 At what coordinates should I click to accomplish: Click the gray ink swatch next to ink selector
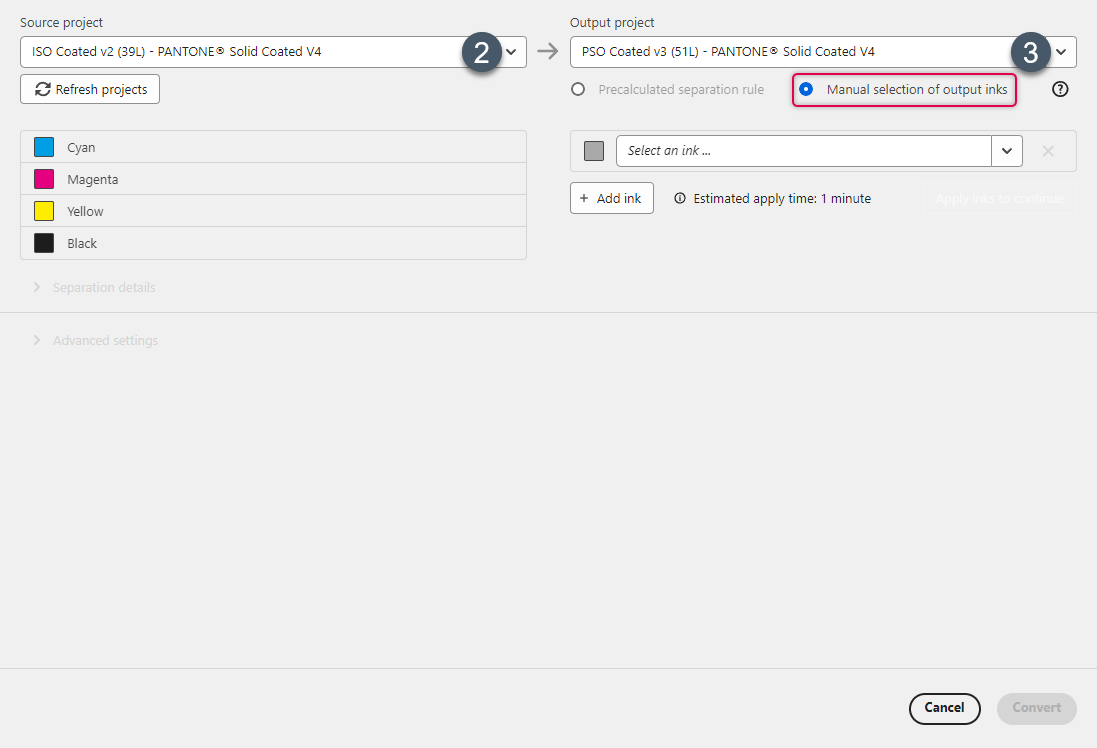pyautogui.click(x=593, y=151)
